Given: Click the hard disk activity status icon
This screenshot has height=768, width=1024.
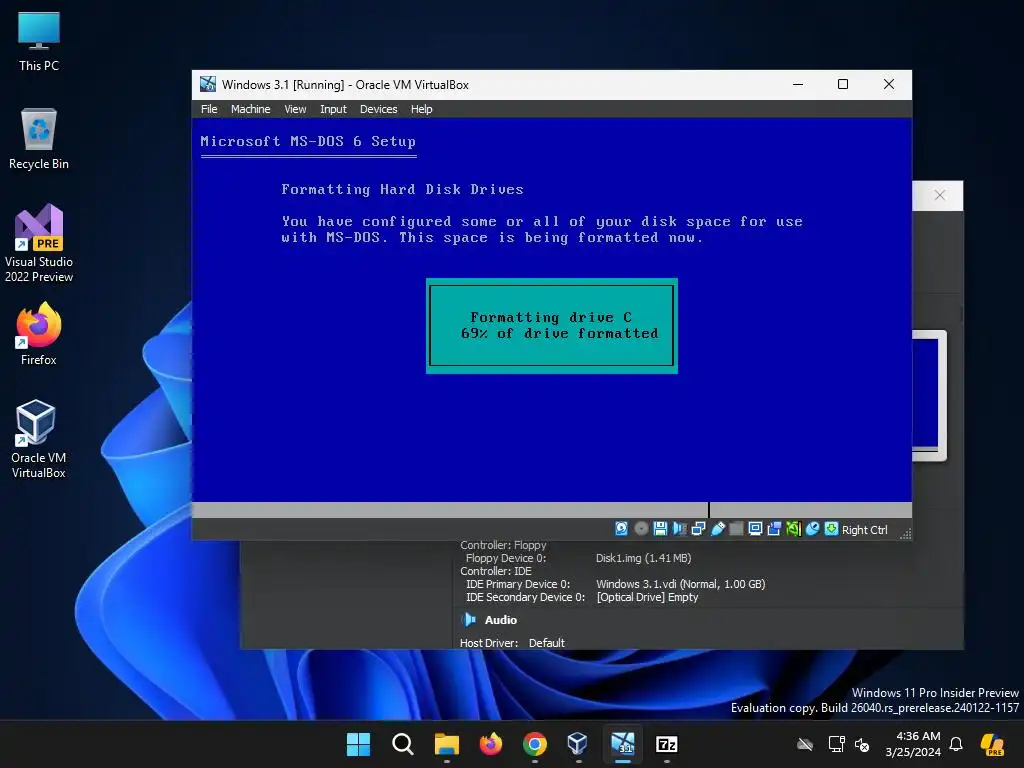Looking at the screenshot, I should click(x=621, y=529).
